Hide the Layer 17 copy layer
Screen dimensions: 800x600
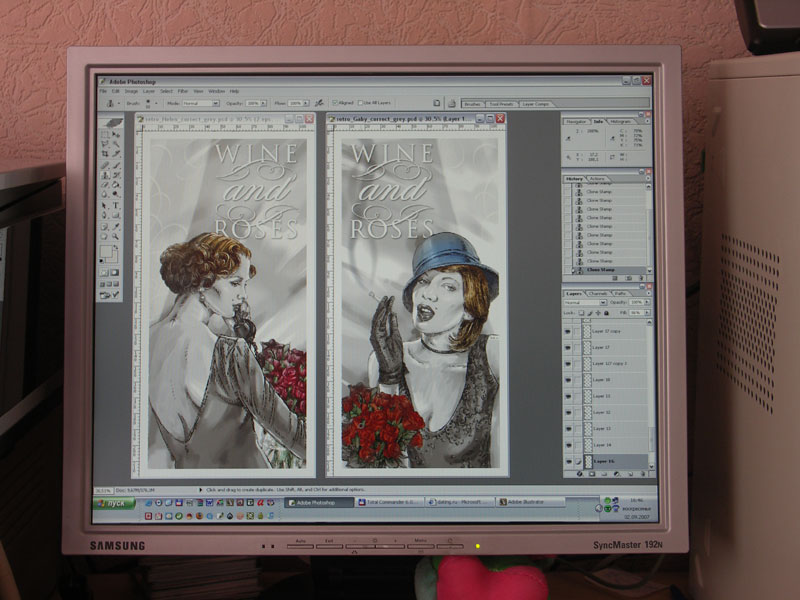pos(568,332)
